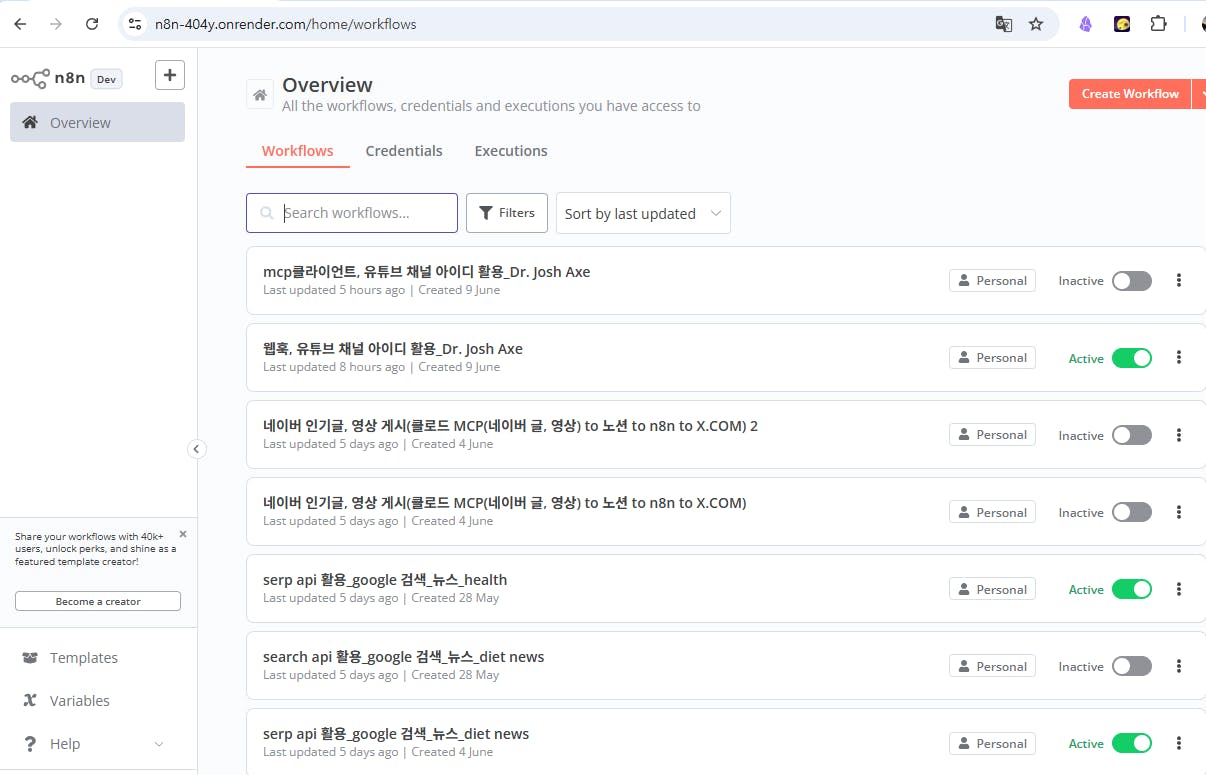The image size is (1206, 775).
Task: Click the home icon beside the Overview heading
Action: (260, 95)
